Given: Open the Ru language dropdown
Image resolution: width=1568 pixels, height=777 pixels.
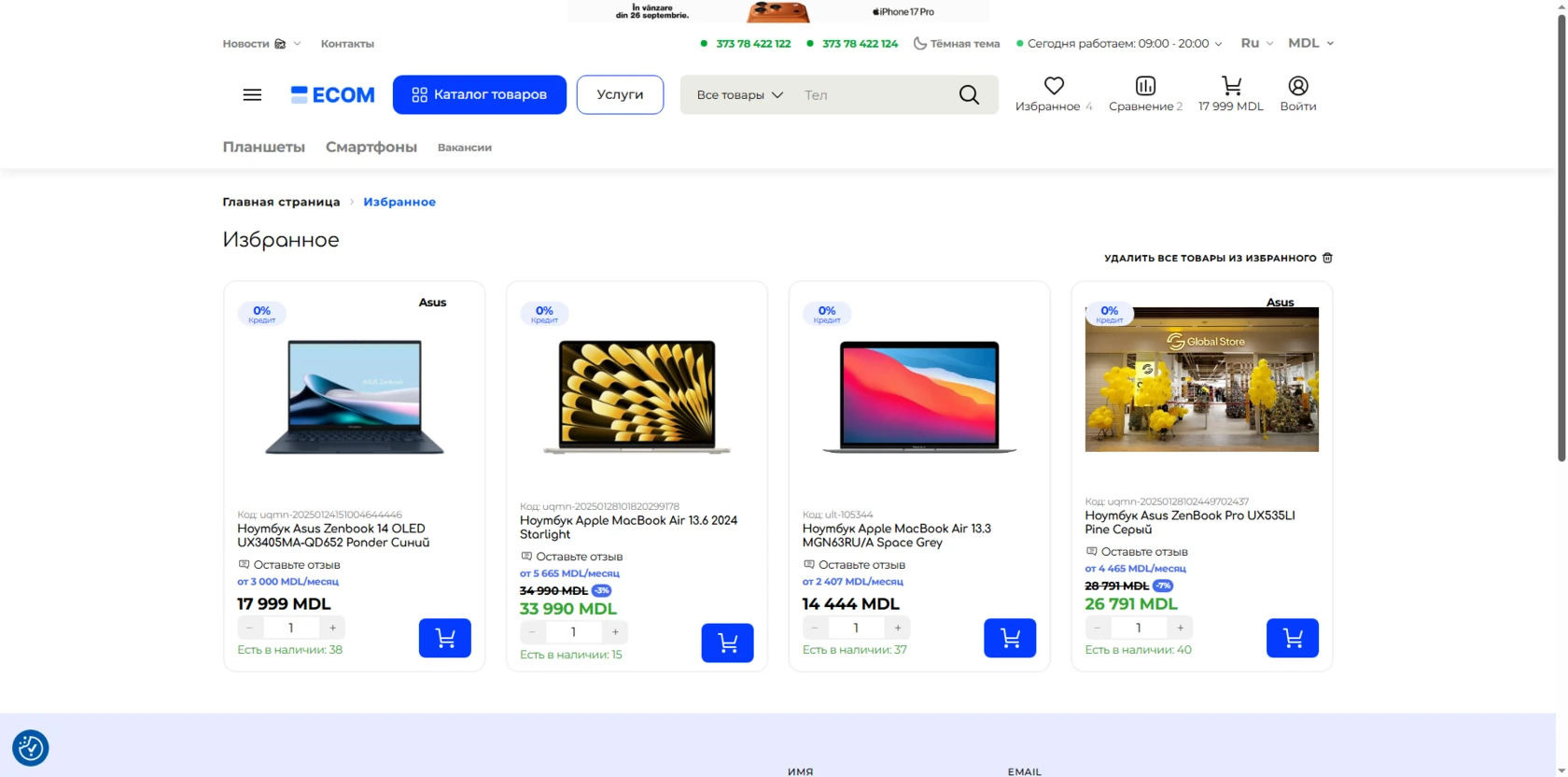Looking at the screenshot, I should click(1256, 43).
